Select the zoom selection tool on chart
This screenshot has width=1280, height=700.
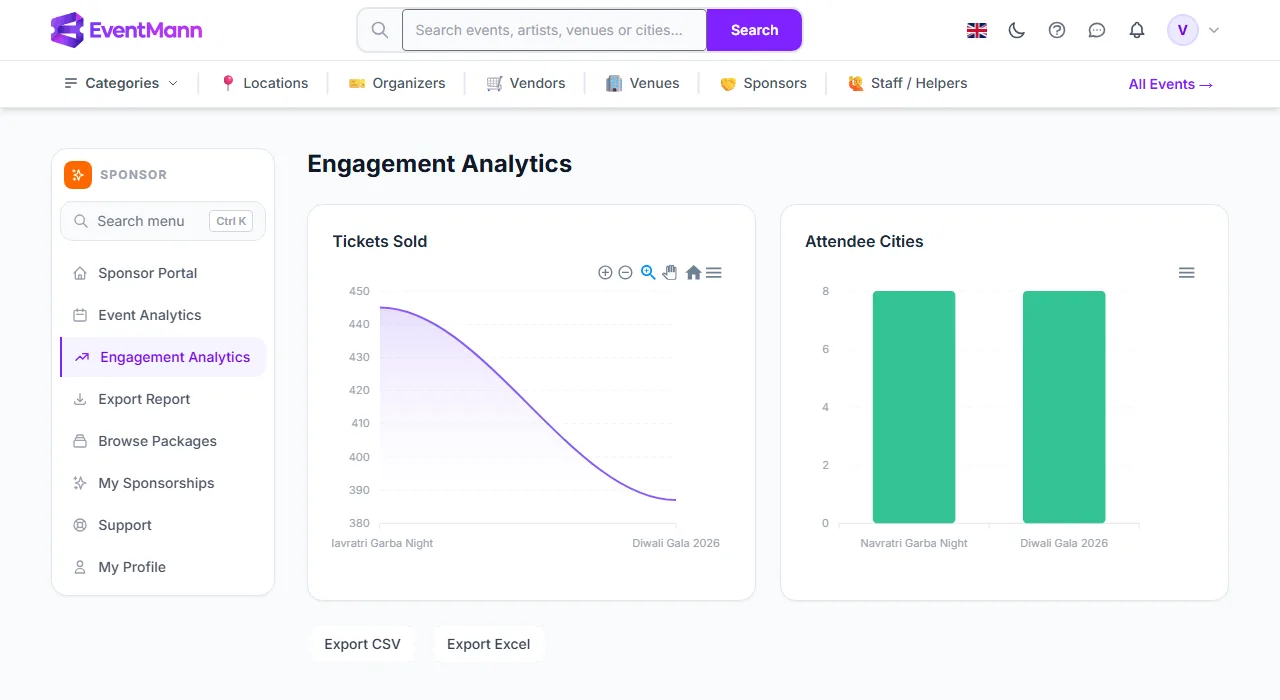click(x=648, y=272)
